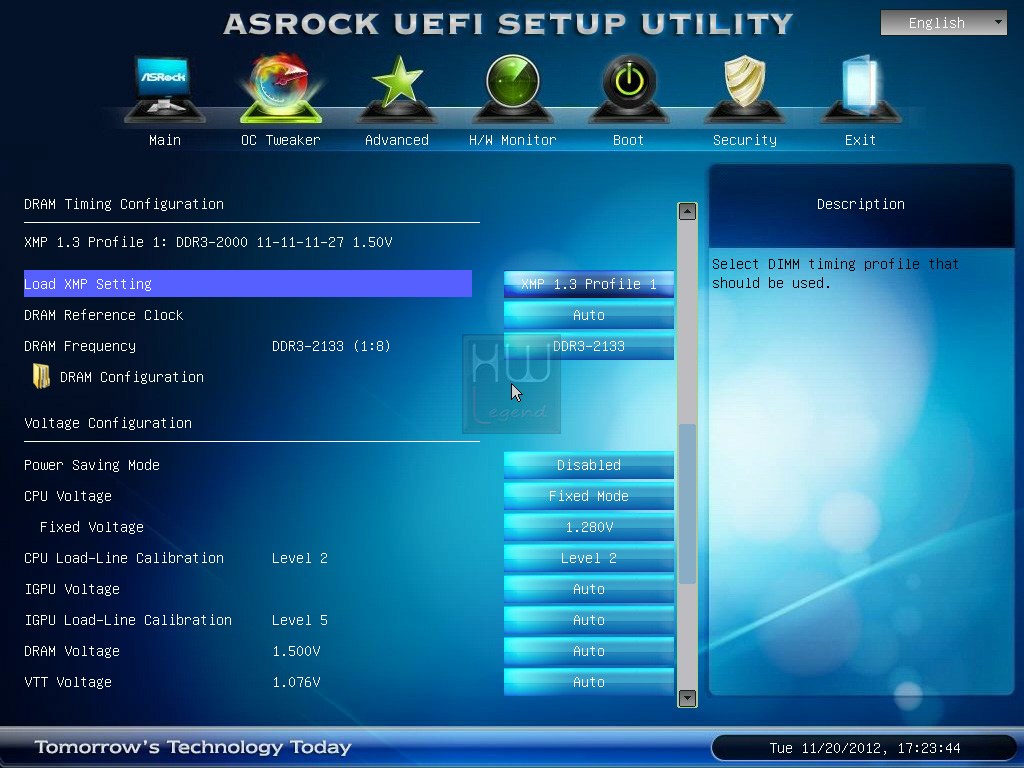Viewport: 1024px width, 768px height.
Task: Change XMP 1.3 Profile 1 value
Action: [x=588, y=284]
